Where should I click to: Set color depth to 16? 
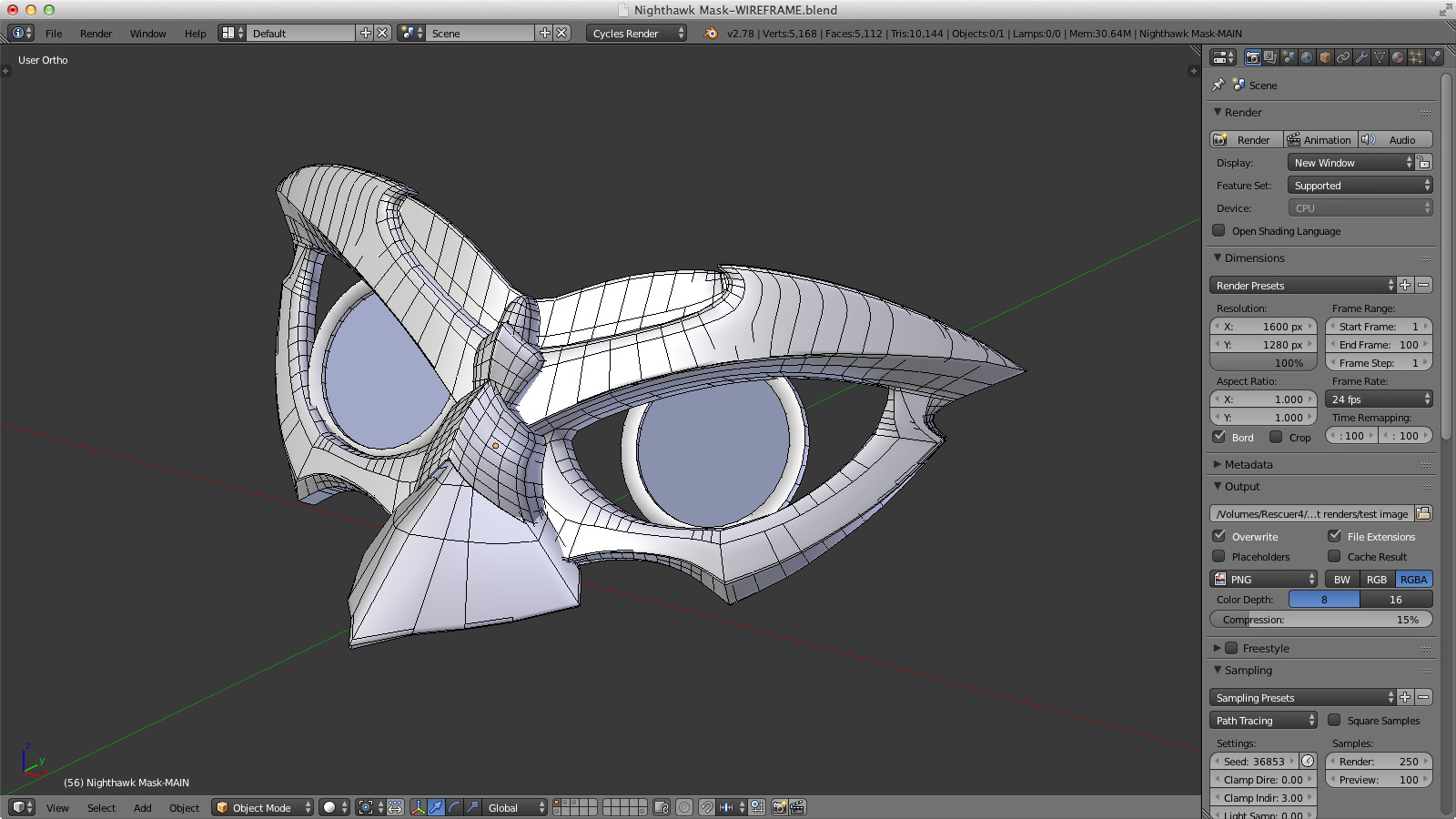(x=1396, y=599)
